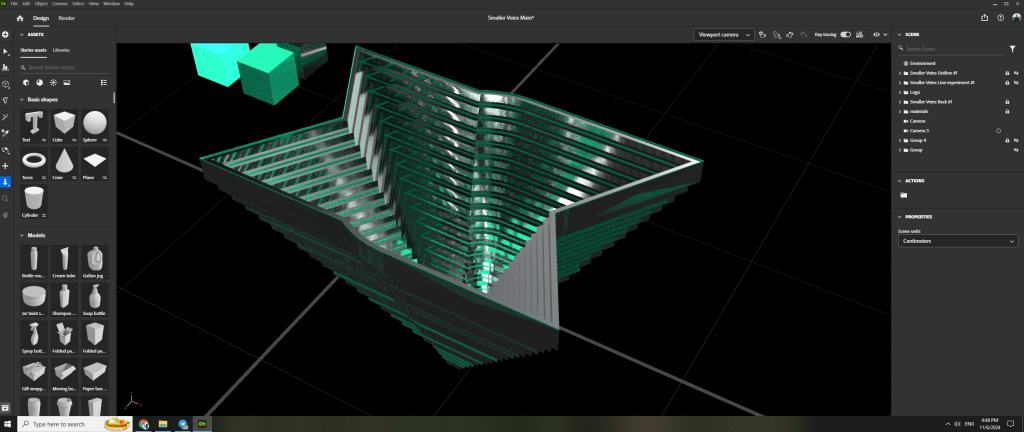Viewport: 1024px width, 432px height.
Task: Open the Viewport camera dropdown
Action: pos(723,34)
